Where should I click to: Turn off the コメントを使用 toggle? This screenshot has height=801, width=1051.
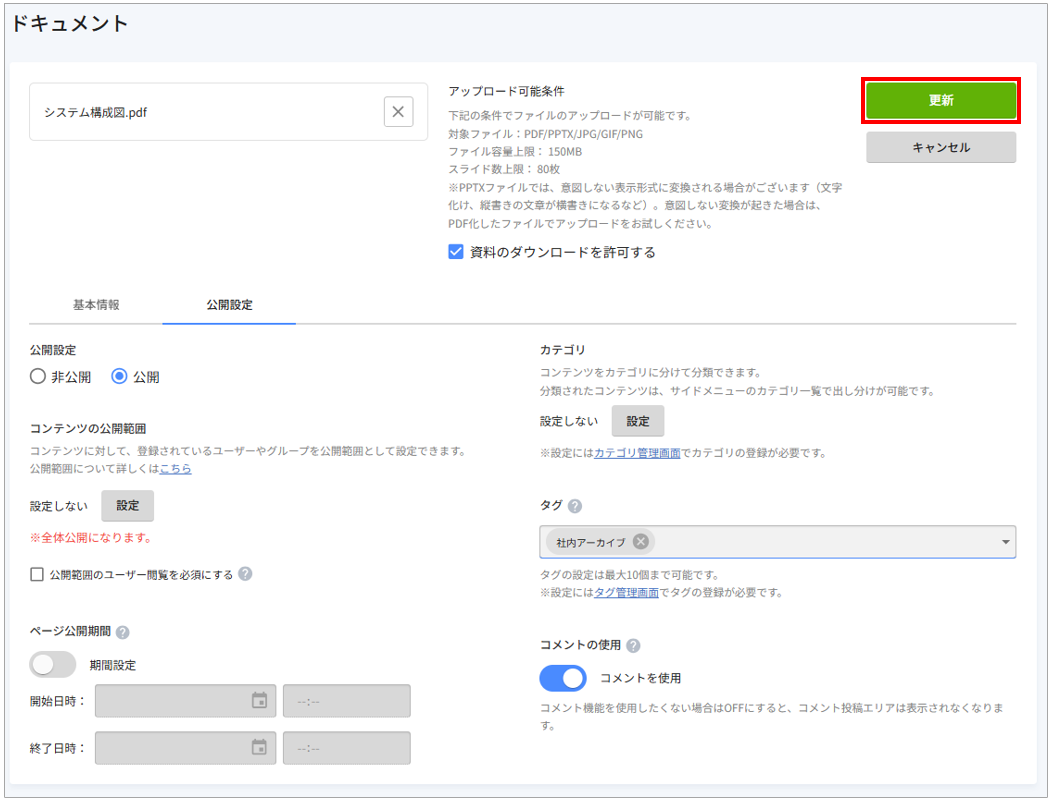click(563, 678)
